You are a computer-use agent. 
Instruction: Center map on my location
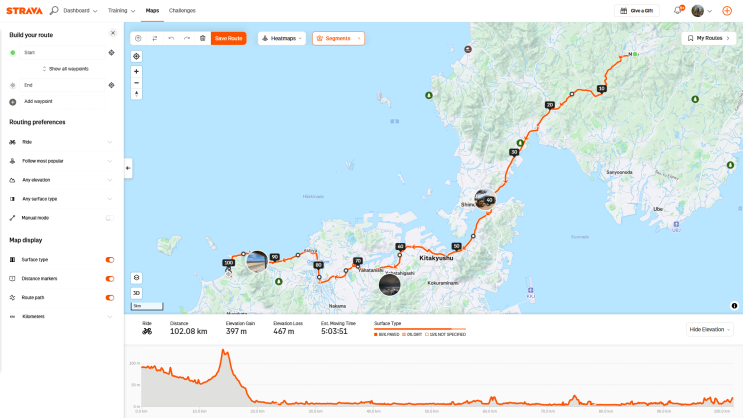coord(136,56)
